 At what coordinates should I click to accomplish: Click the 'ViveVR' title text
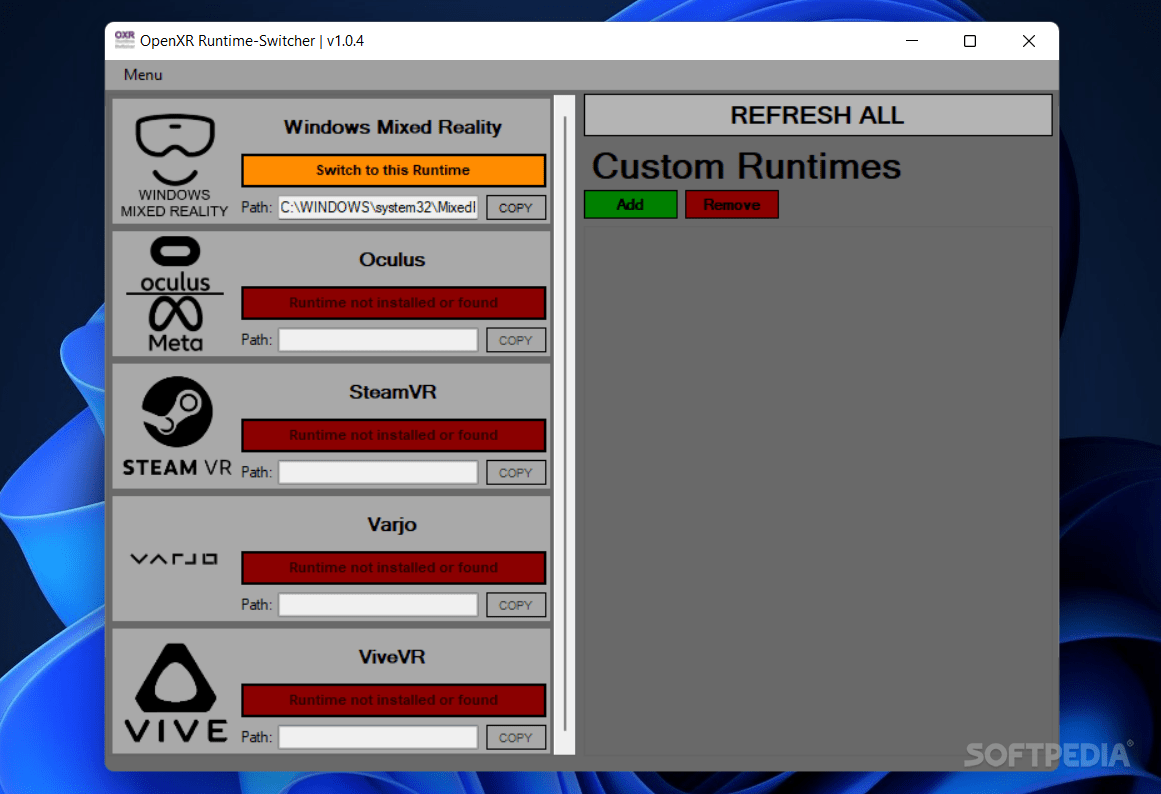(x=392, y=657)
